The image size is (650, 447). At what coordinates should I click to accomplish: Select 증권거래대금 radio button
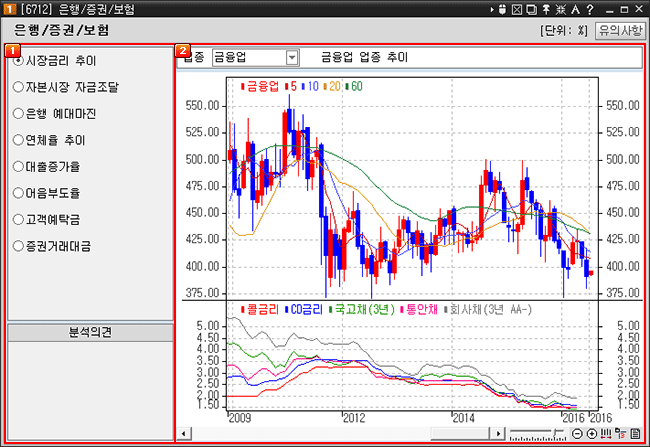click(18, 246)
